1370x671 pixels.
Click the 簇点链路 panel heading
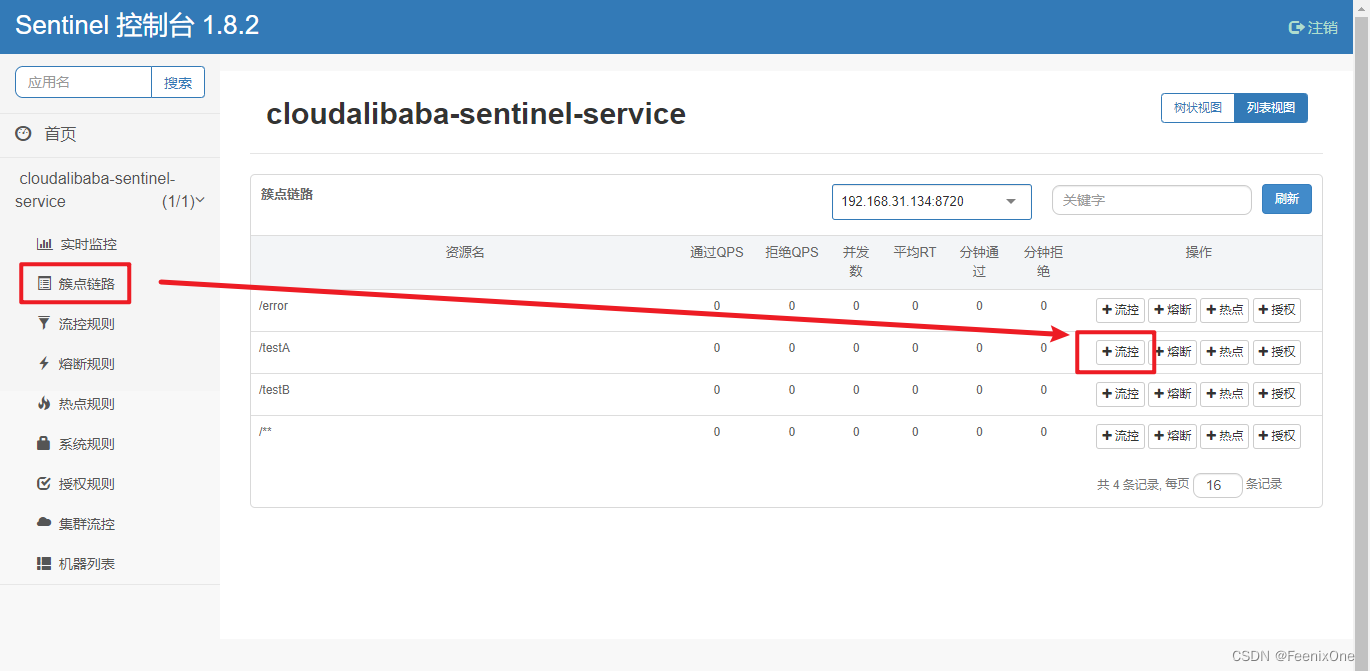[287, 194]
